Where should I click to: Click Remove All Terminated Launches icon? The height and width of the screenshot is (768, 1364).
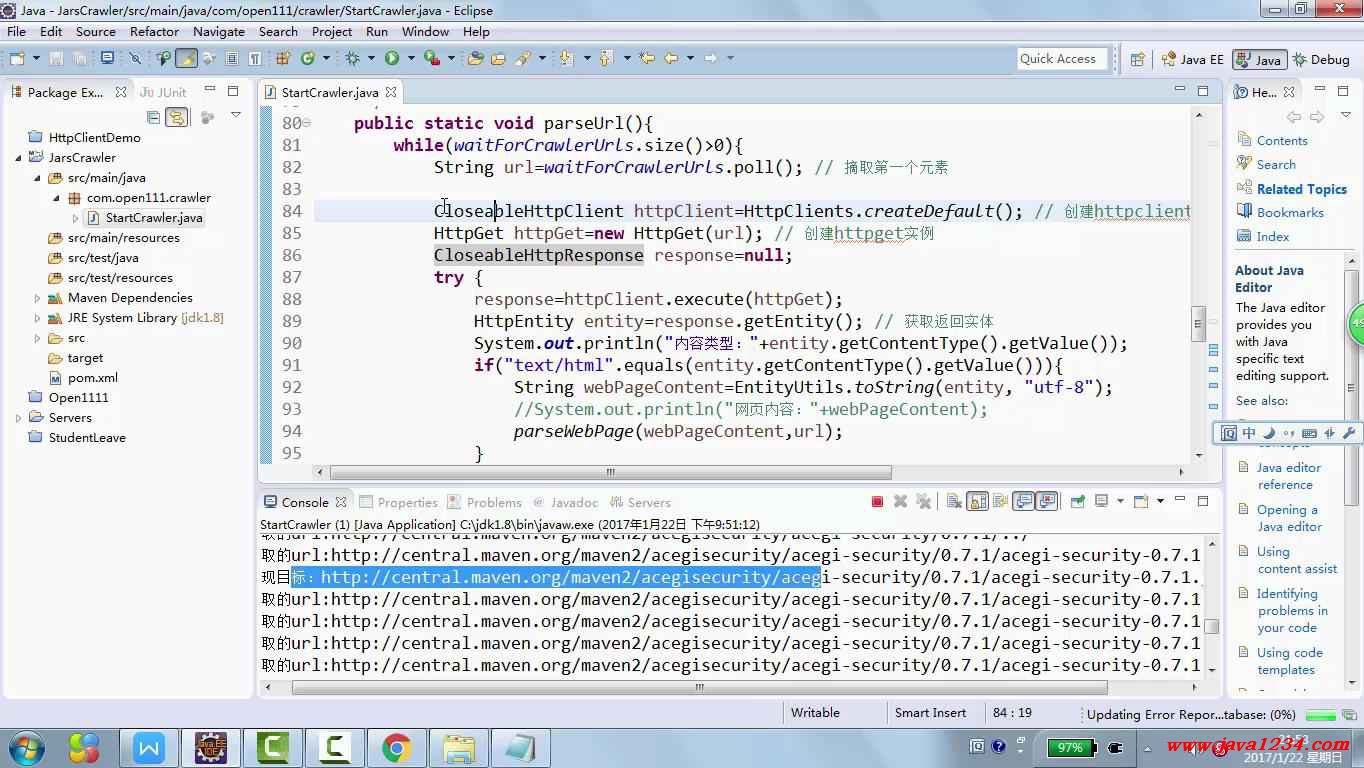923,501
